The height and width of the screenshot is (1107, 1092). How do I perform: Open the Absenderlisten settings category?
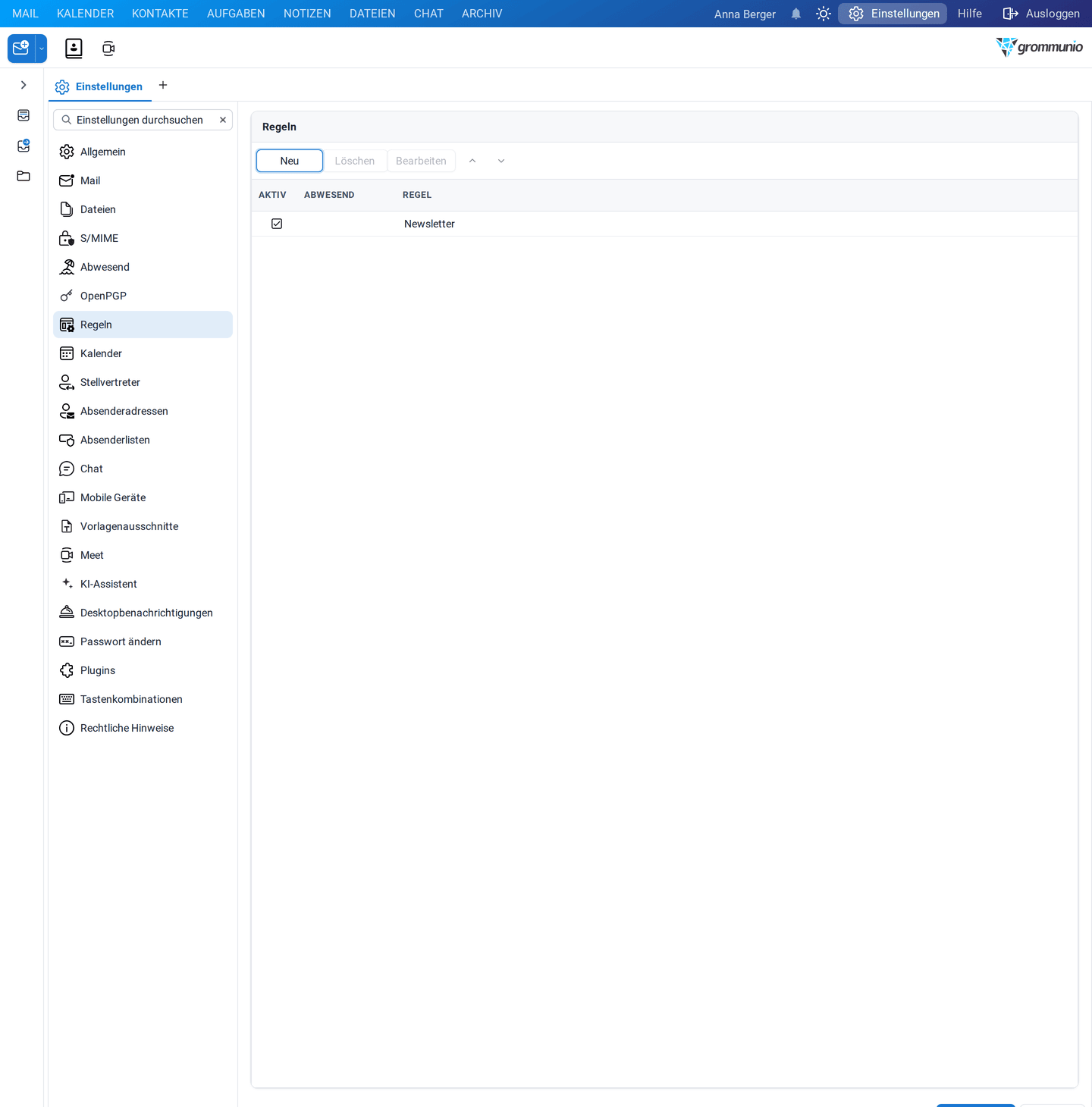pos(143,440)
